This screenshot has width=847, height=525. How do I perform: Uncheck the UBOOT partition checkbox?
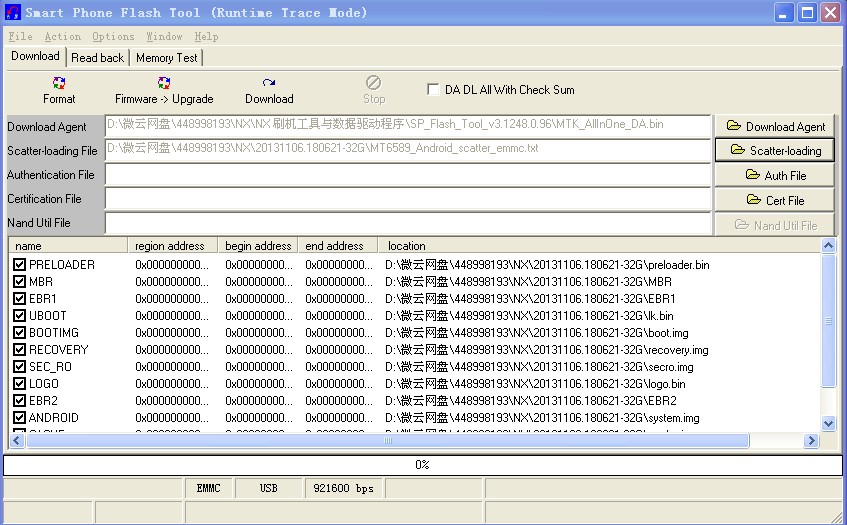click(19, 315)
